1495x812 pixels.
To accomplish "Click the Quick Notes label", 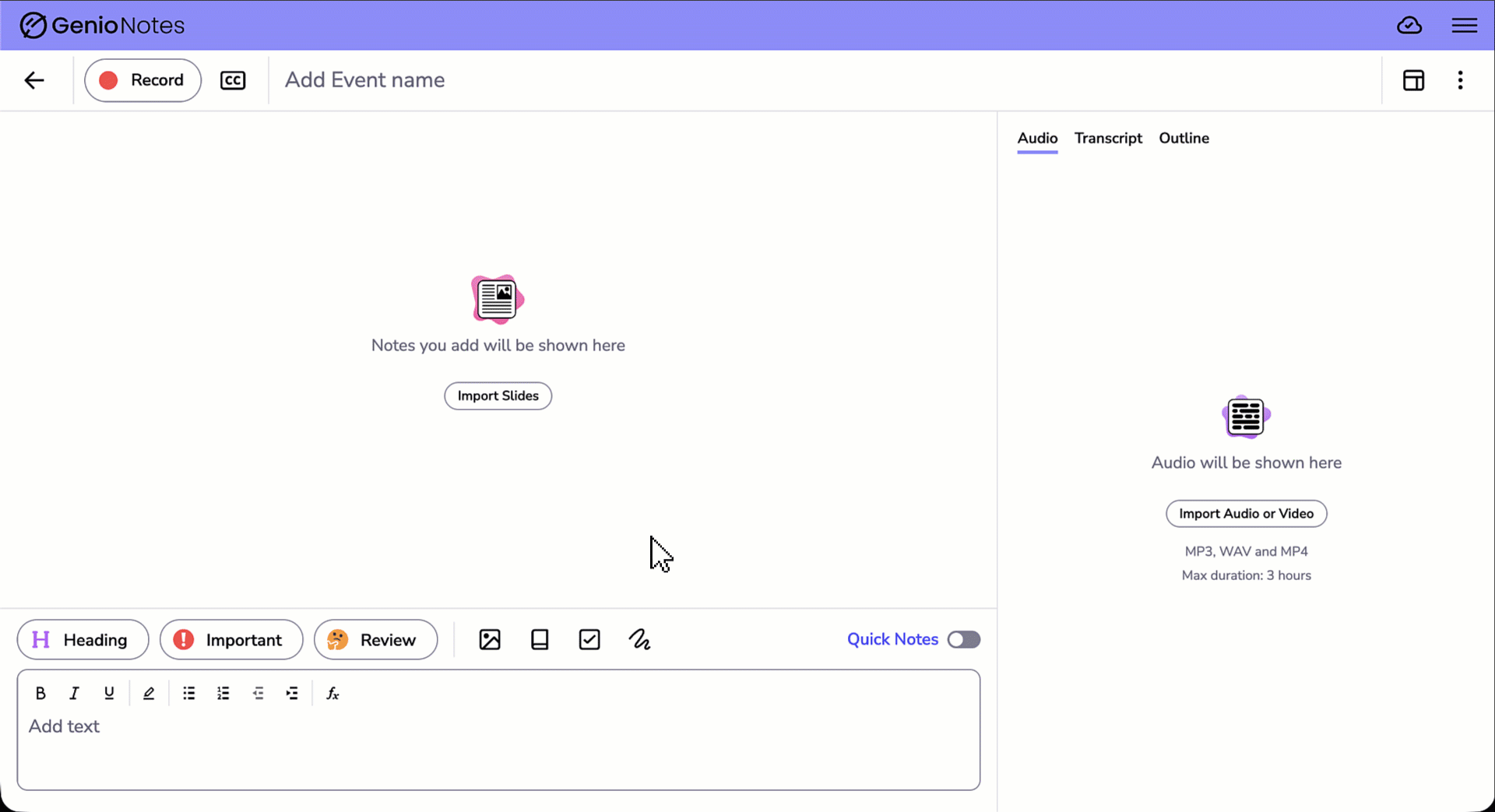I will 892,639.
